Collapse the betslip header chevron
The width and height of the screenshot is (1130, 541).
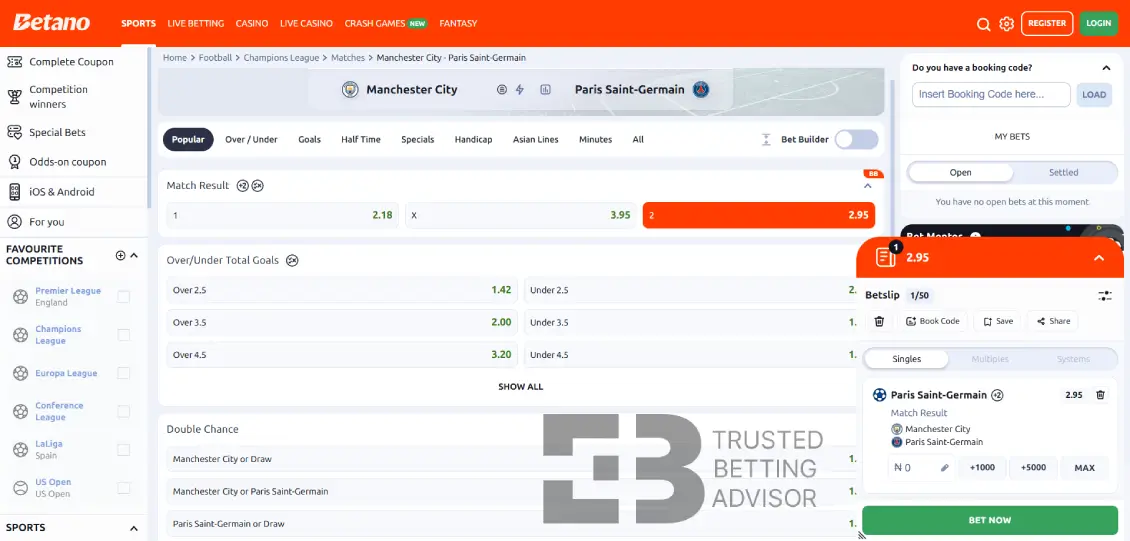[x=1099, y=258]
